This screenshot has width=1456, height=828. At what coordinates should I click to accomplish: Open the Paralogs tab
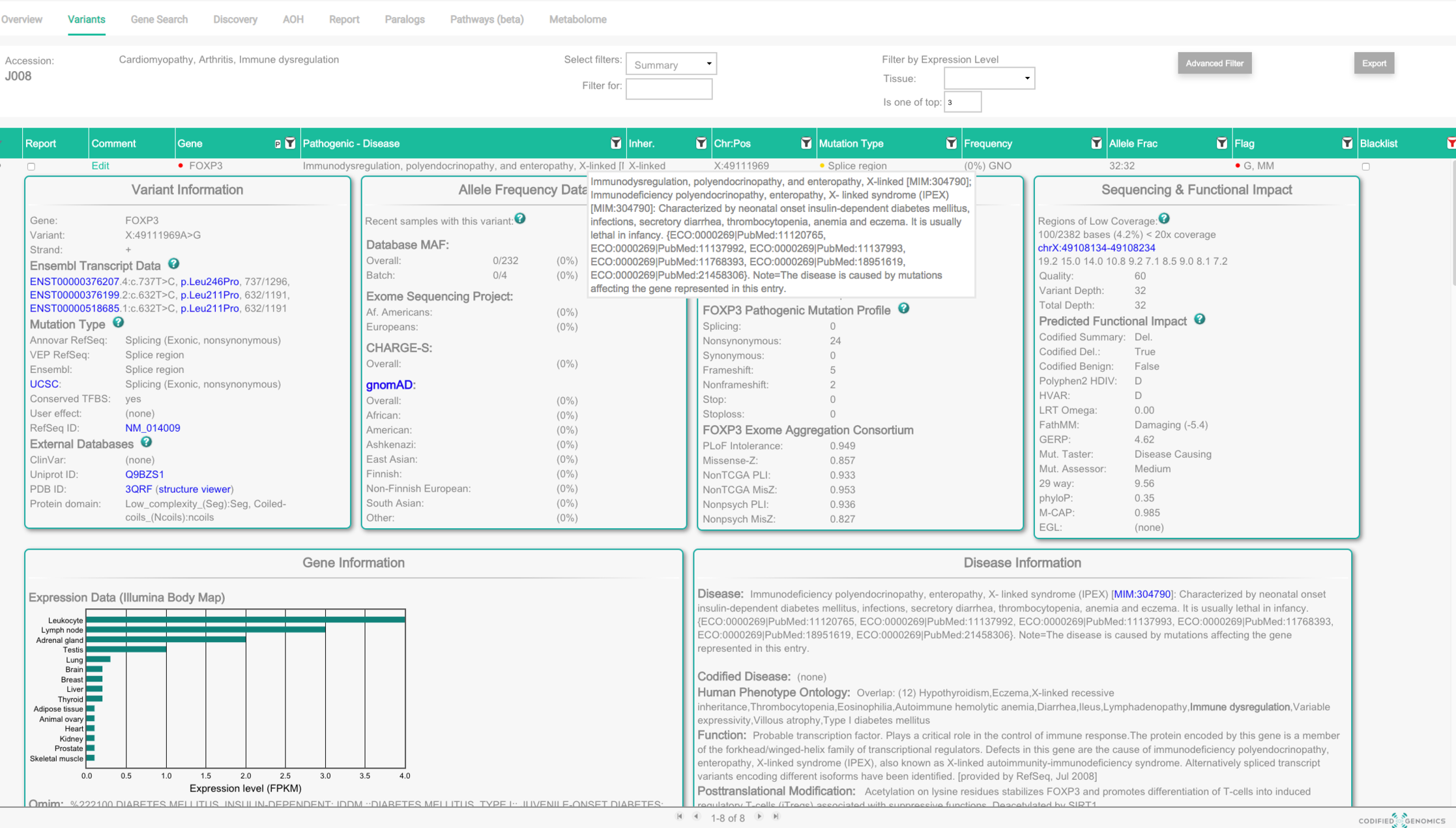405,20
